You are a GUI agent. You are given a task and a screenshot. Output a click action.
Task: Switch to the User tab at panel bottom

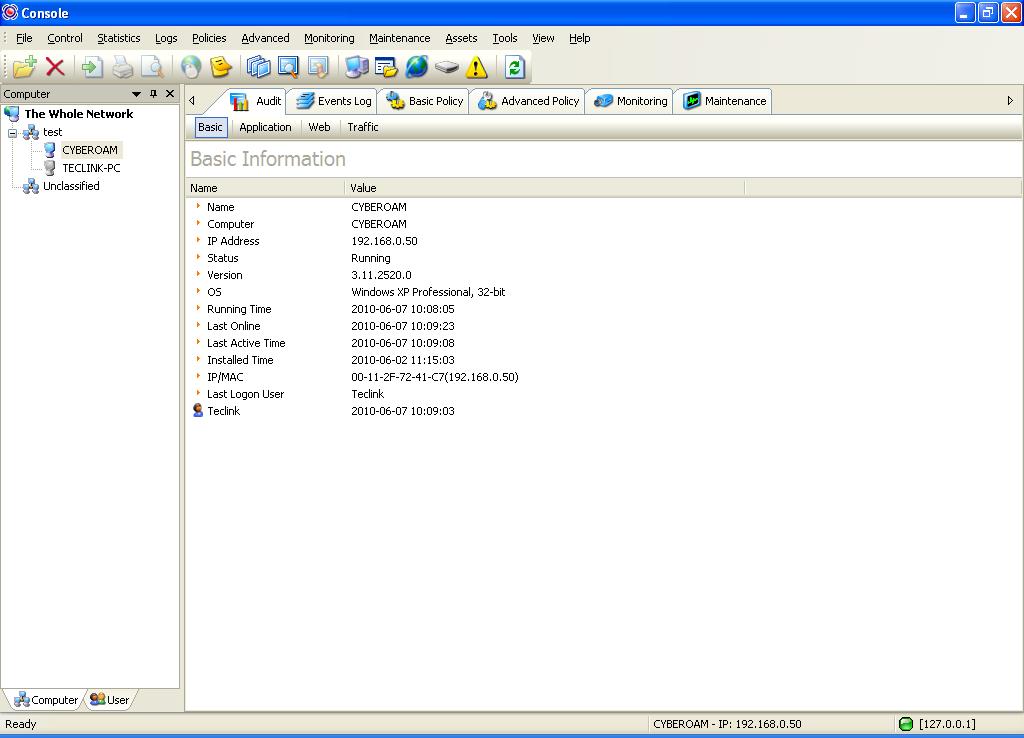click(x=110, y=699)
